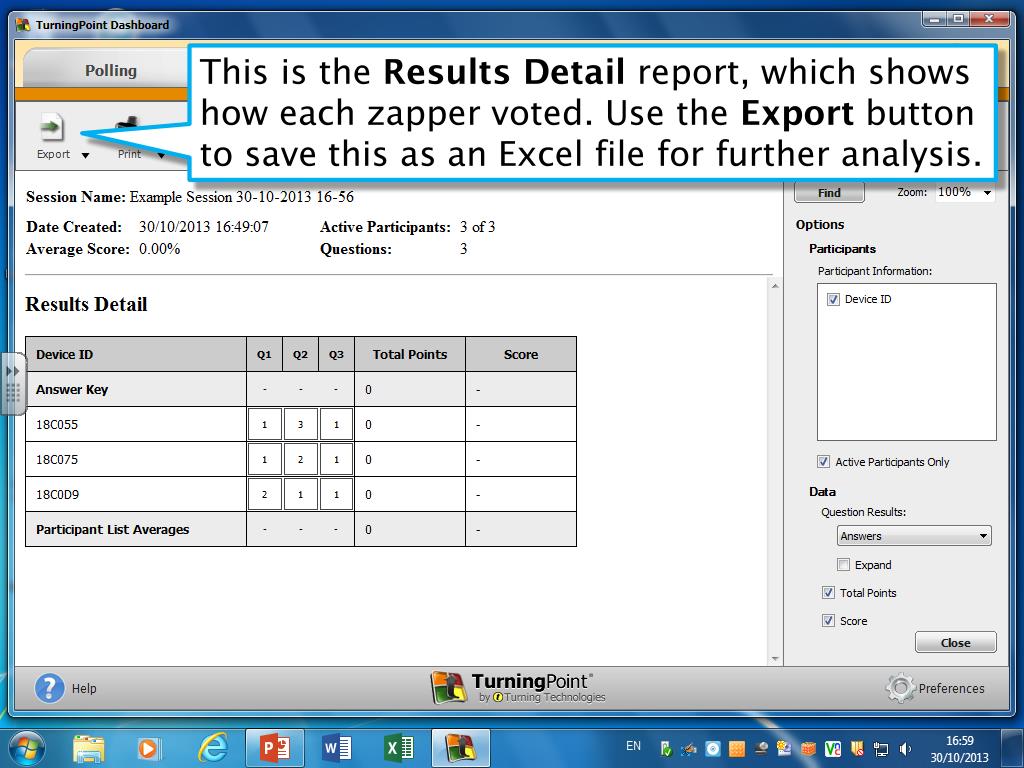Launch PowerPoint from the taskbar

[x=274, y=747]
